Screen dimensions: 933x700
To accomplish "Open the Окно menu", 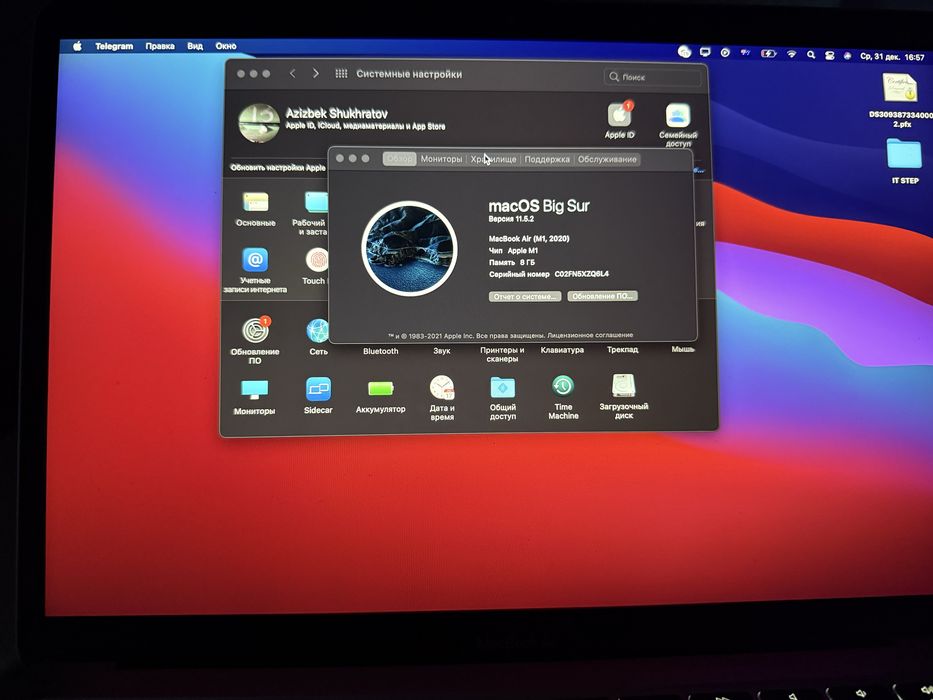I will pyautogui.click(x=226, y=46).
